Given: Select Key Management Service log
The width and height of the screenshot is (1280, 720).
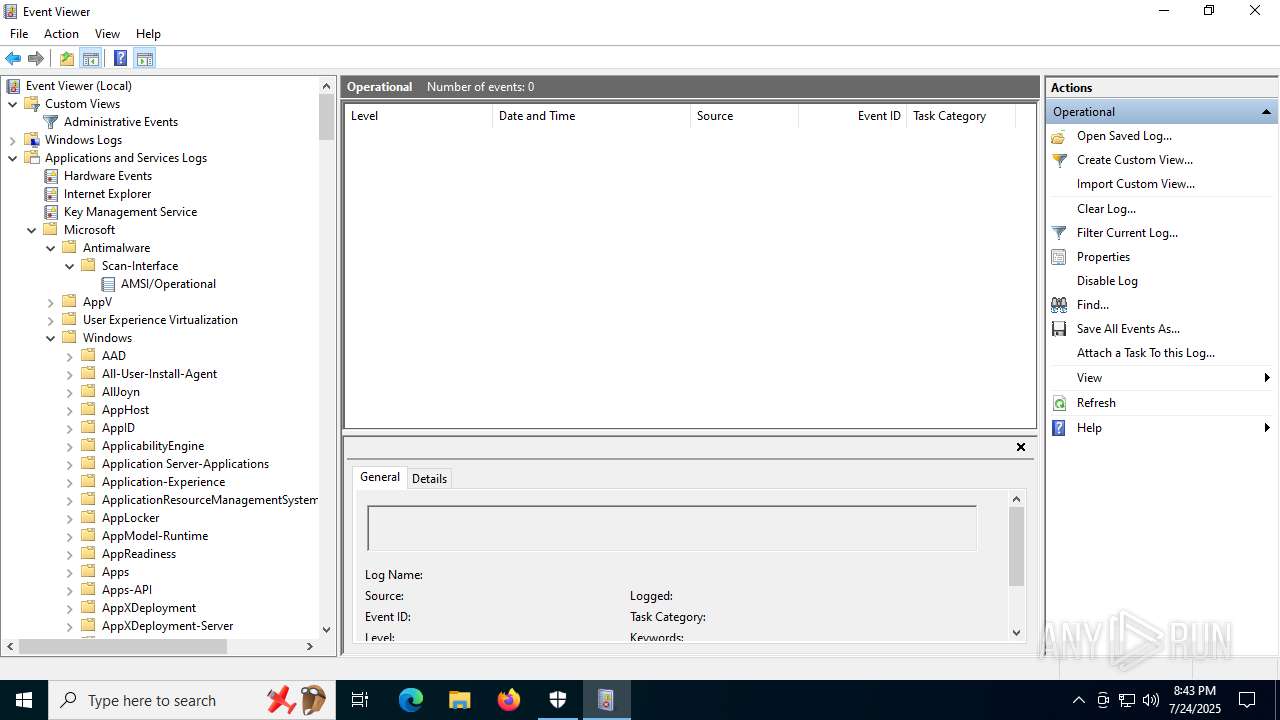Looking at the screenshot, I should coord(130,212).
